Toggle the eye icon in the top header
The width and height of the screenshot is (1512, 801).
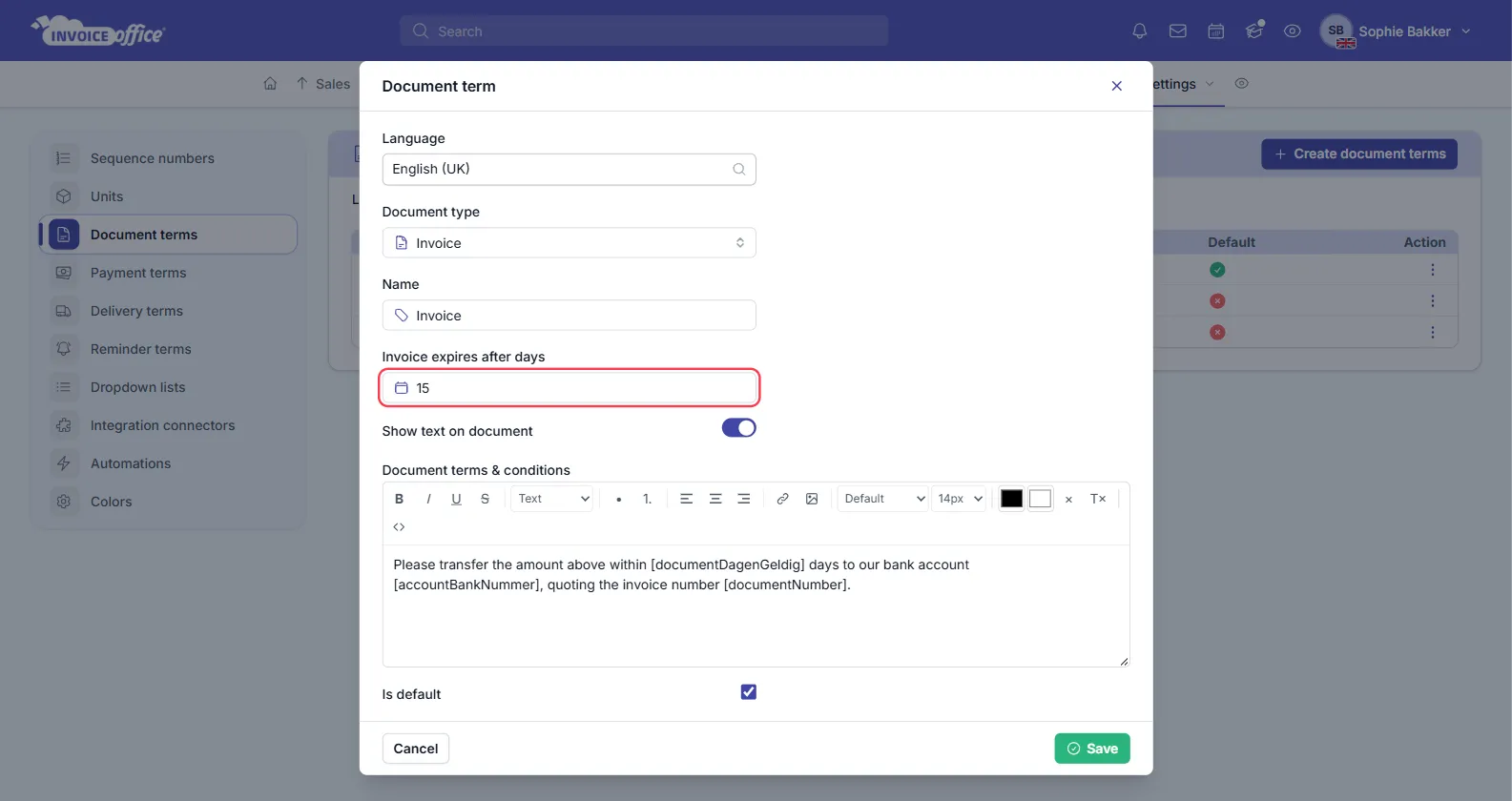[1293, 31]
